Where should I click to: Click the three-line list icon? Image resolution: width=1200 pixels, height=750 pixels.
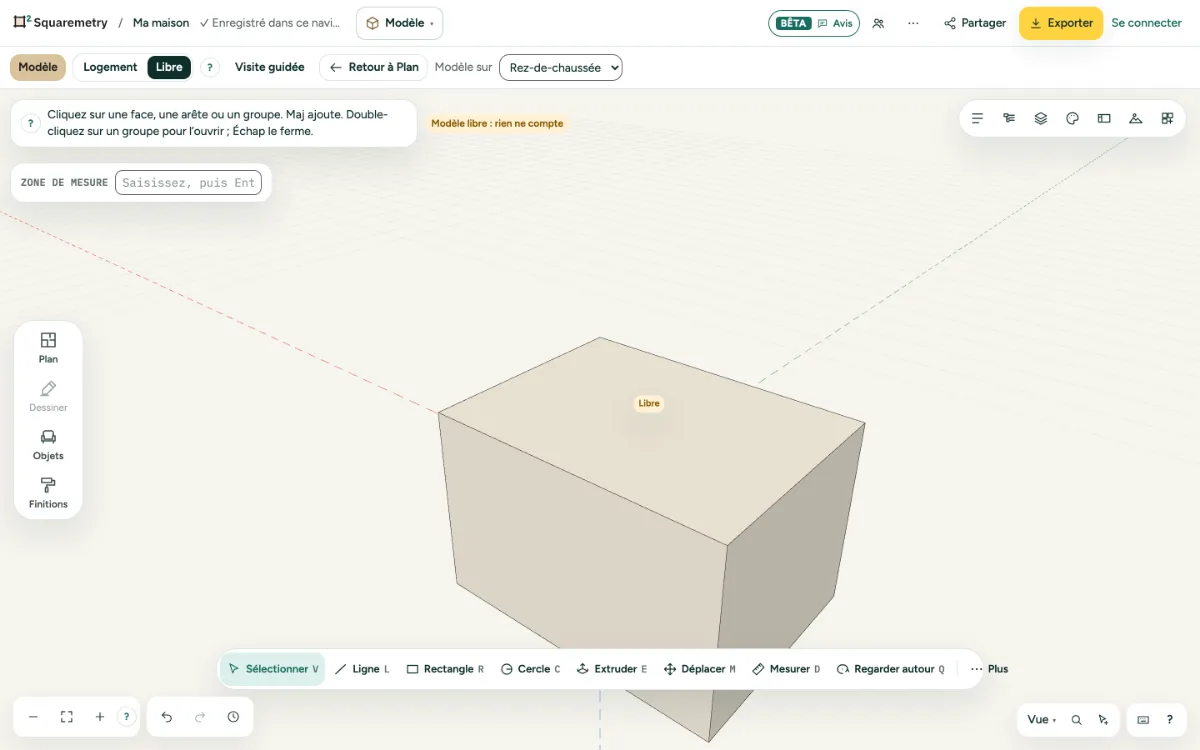coord(978,118)
